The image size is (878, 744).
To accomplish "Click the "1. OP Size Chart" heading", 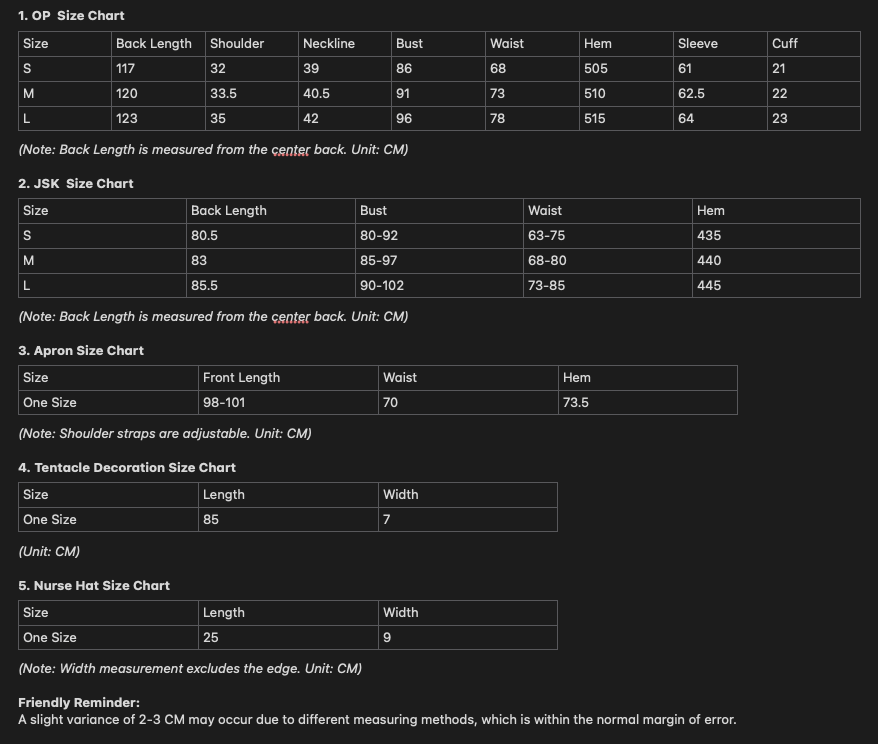I will (x=71, y=16).
